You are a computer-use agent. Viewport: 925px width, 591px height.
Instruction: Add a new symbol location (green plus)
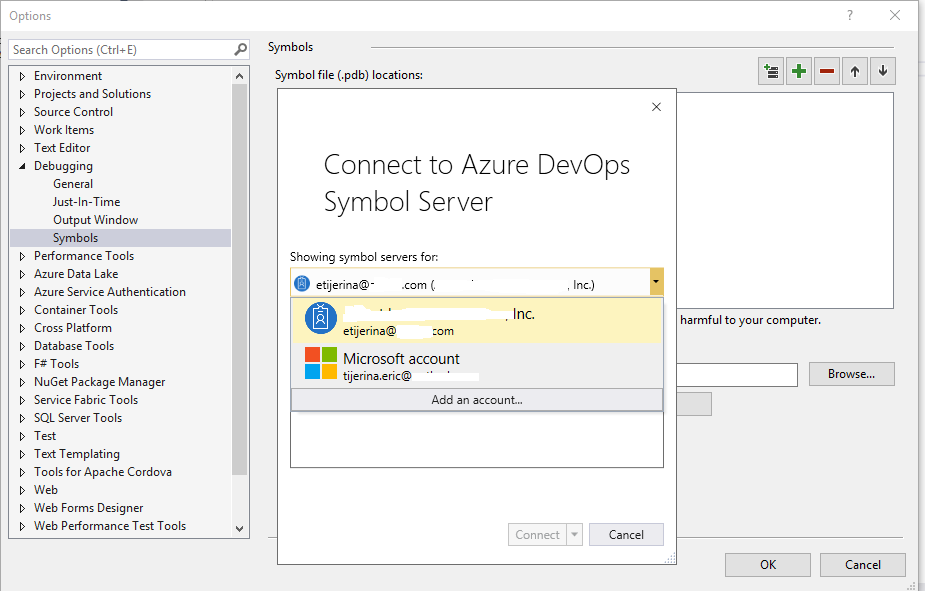click(x=799, y=71)
